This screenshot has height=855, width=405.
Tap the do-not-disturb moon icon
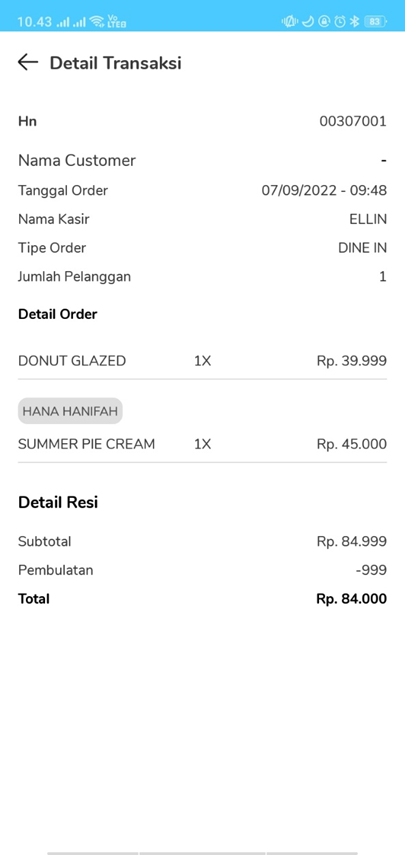tap(308, 22)
